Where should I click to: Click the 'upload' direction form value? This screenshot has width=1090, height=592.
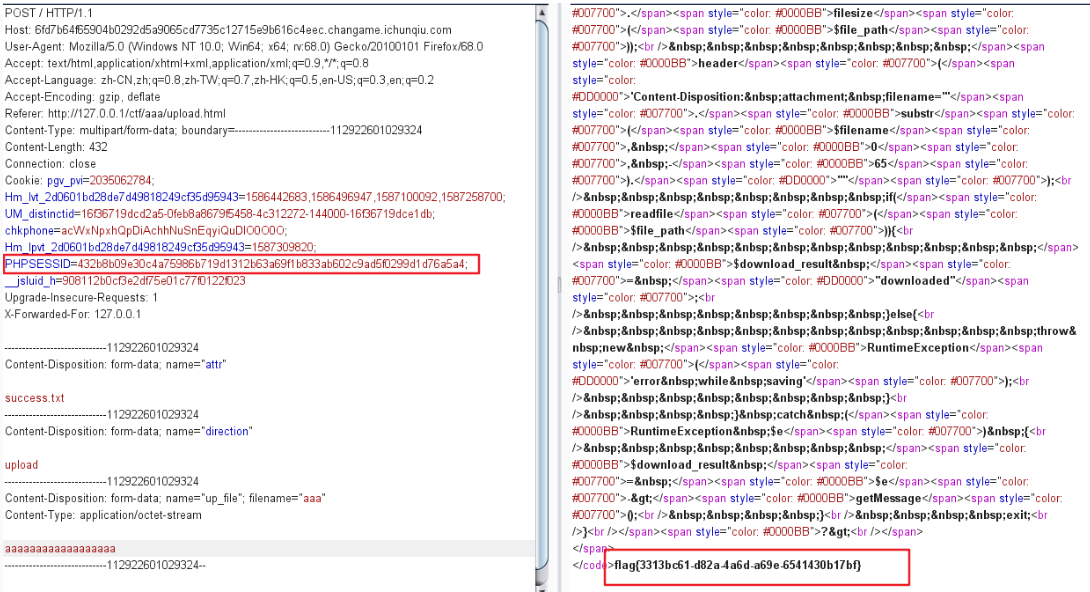click(x=21, y=465)
